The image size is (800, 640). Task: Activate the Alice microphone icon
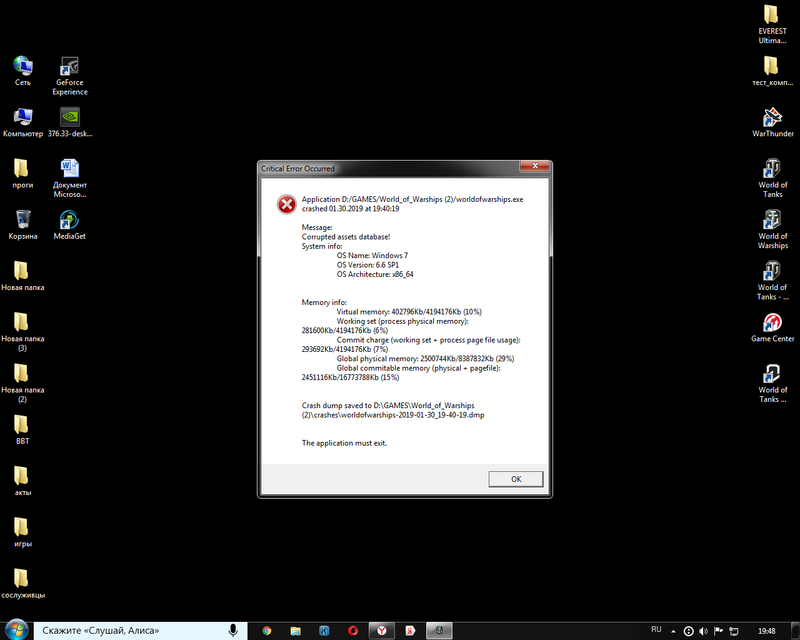coord(233,630)
